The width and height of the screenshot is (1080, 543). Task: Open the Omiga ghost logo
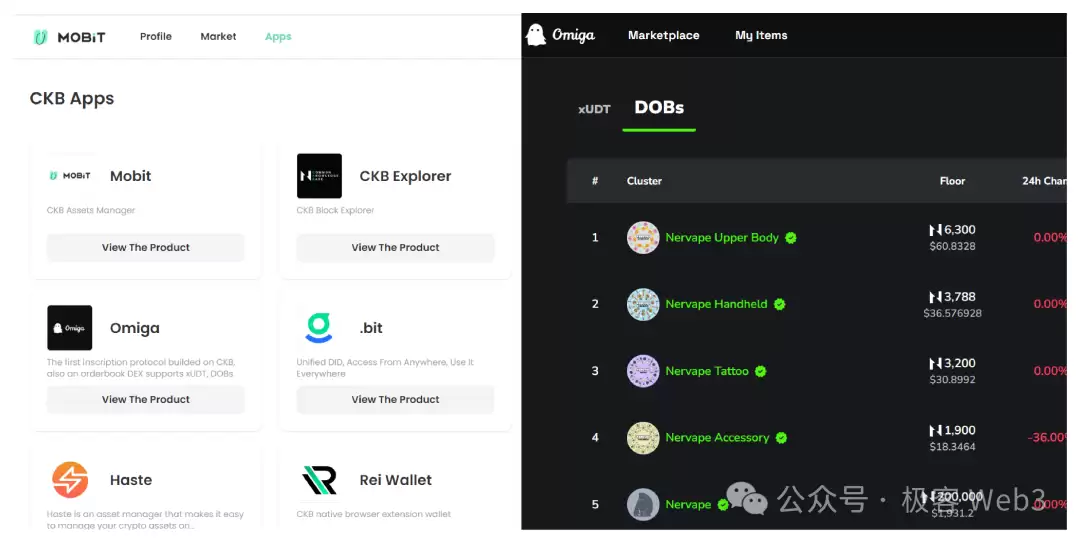pos(560,35)
